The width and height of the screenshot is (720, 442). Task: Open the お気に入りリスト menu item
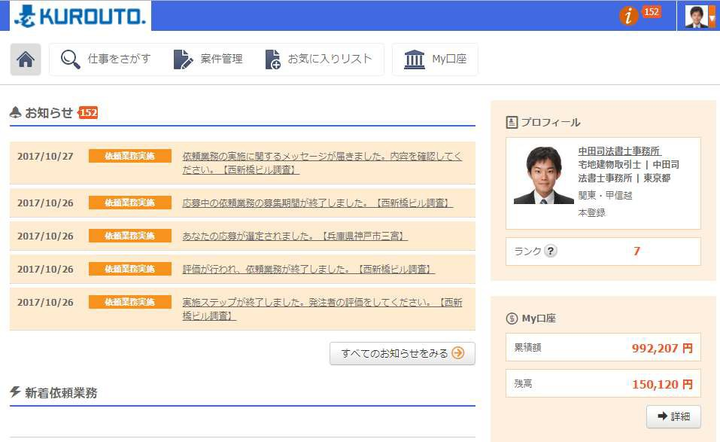pos(330,59)
